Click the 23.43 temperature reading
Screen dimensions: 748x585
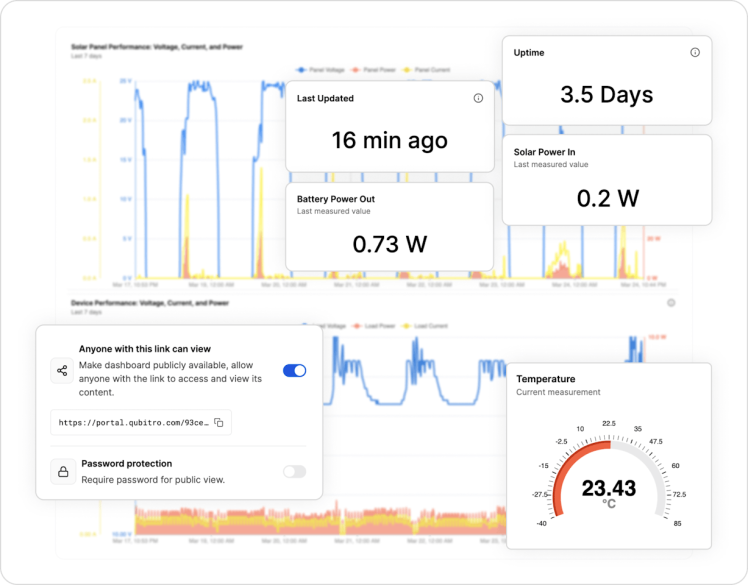[609, 488]
